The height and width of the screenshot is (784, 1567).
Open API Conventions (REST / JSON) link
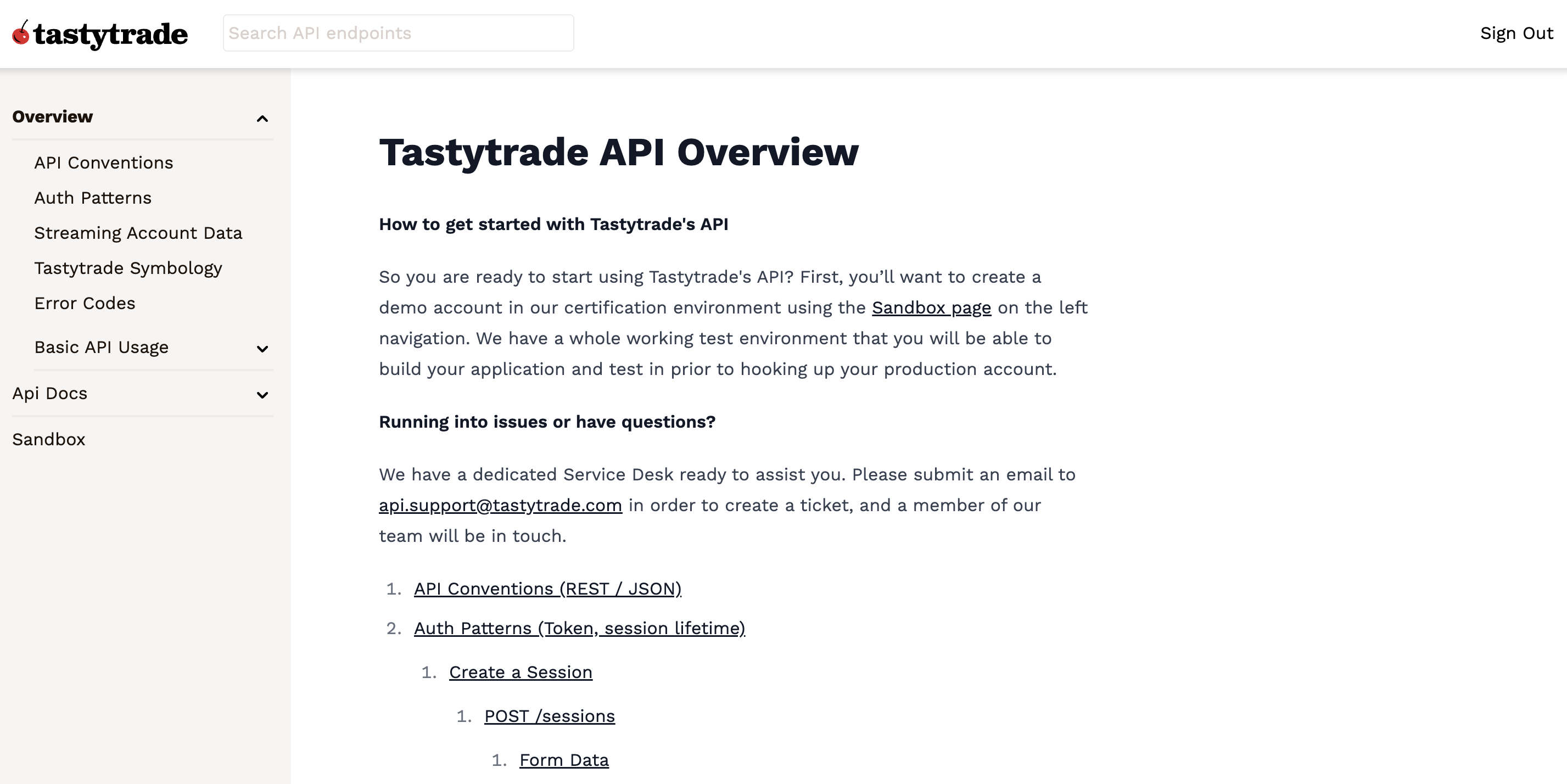tap(547, 588)
